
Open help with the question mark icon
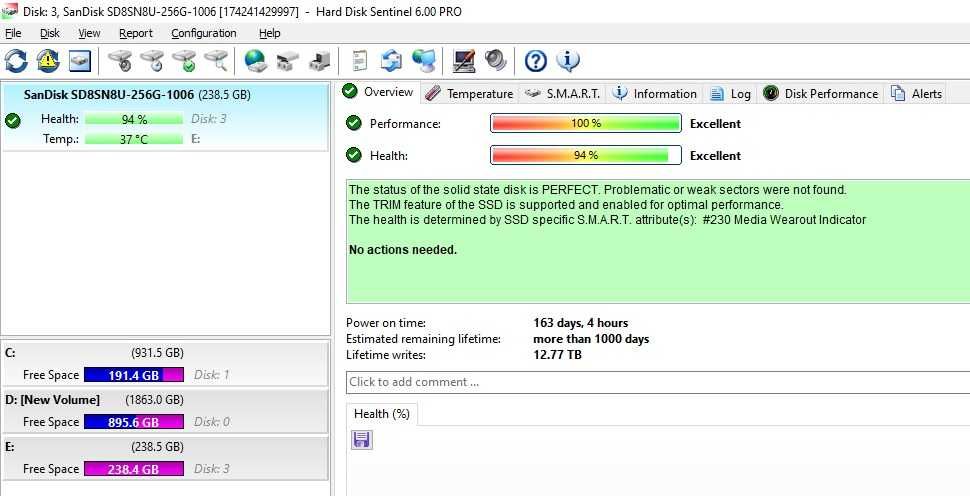point(536,61)
